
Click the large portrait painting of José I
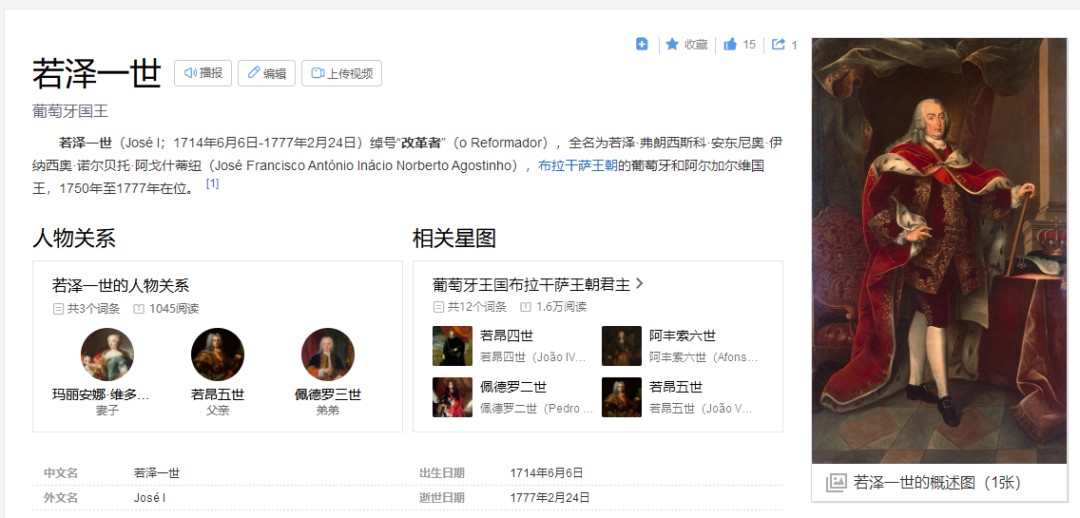tap(939, 251)
